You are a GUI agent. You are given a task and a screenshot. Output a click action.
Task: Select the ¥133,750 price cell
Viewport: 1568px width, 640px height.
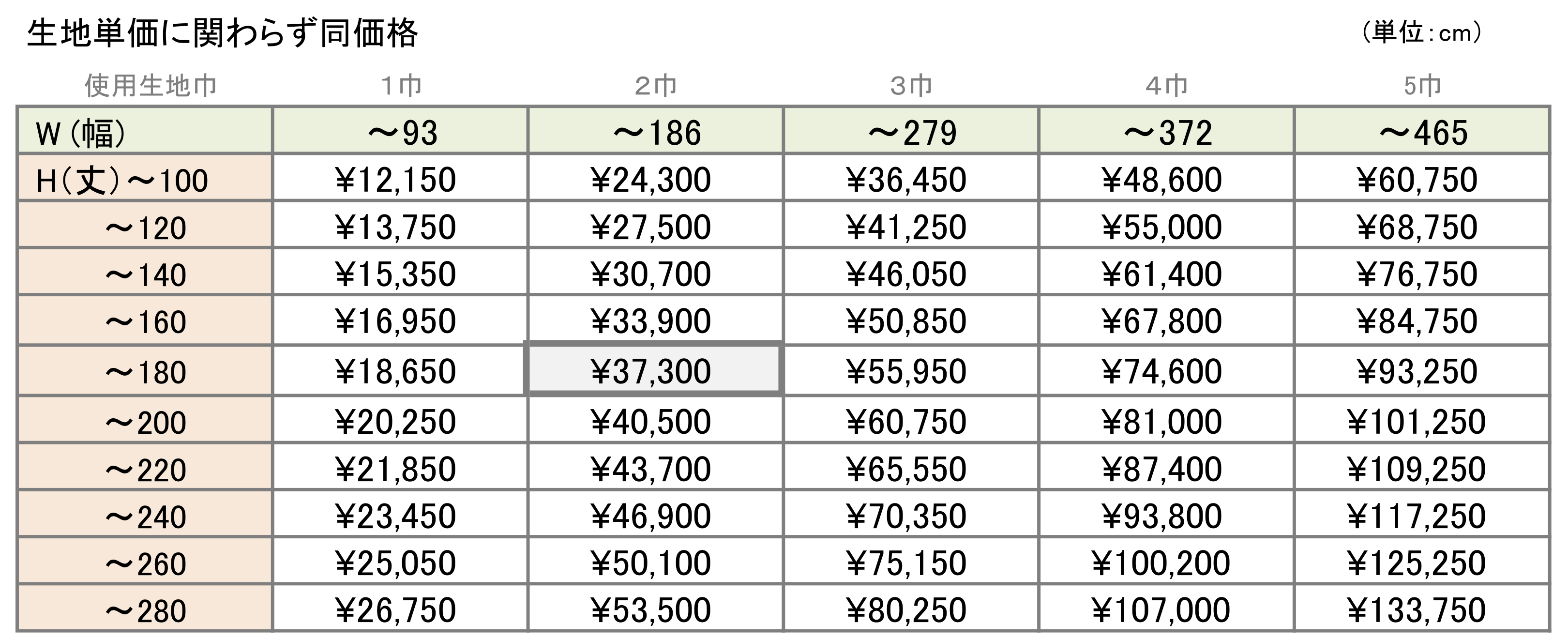pyautogui.click(x=1421, y=608)
